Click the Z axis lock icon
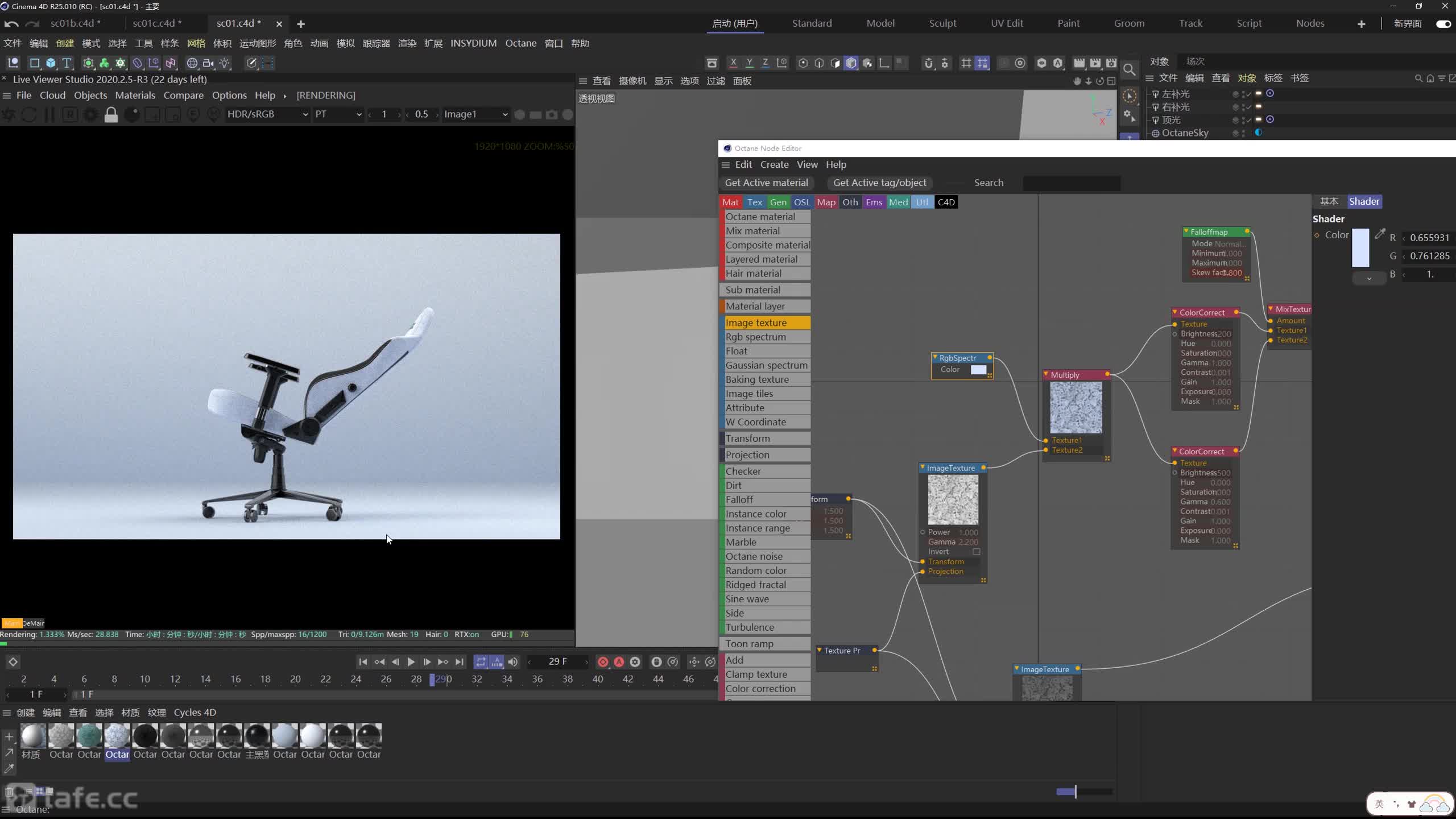This screenshot has width=1456, height=819. (x=765, y=63)
